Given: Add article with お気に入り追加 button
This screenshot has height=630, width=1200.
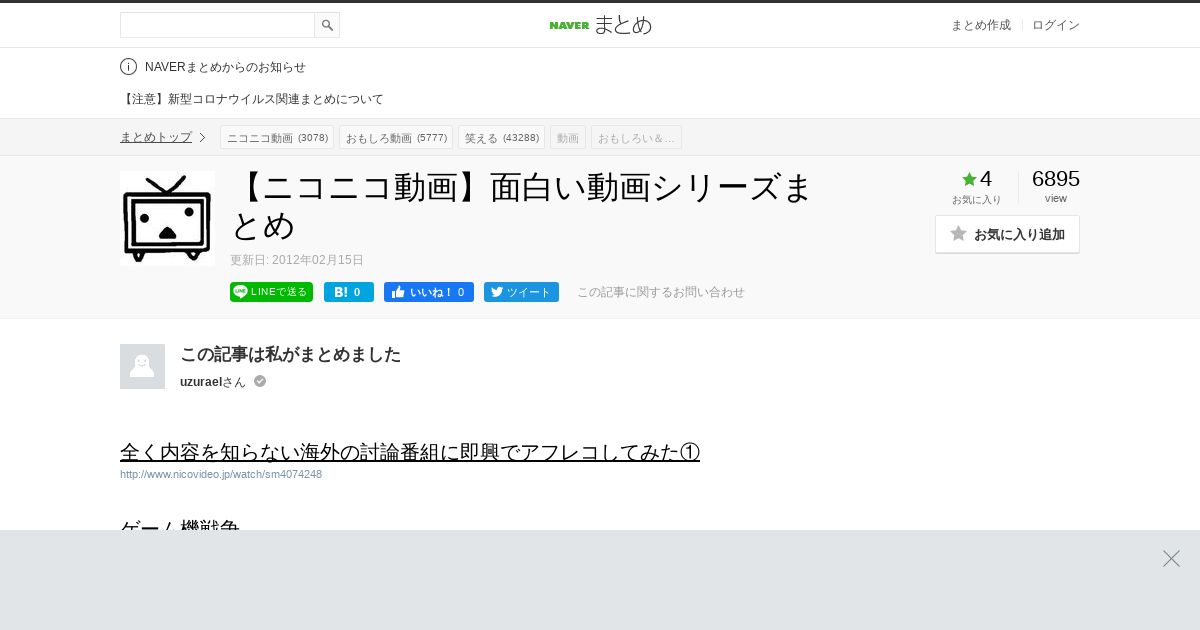Looking at the screenshot, I should click(x=1007, y=234).
